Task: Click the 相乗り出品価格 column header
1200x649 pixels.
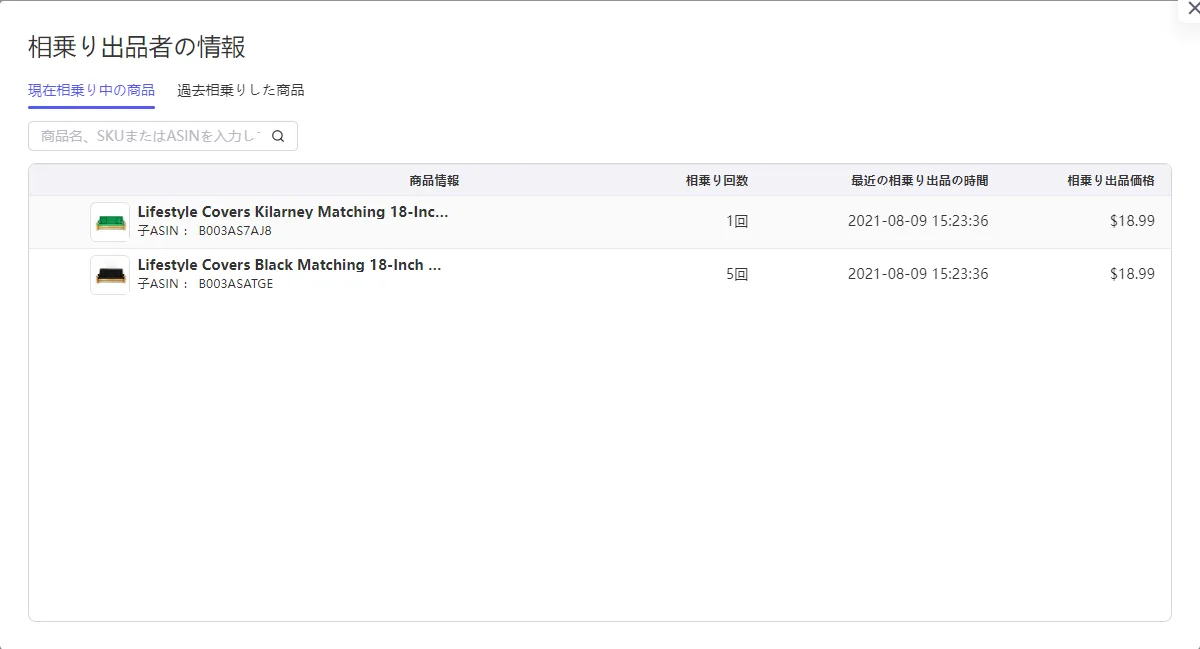Action: (1111, 181)
